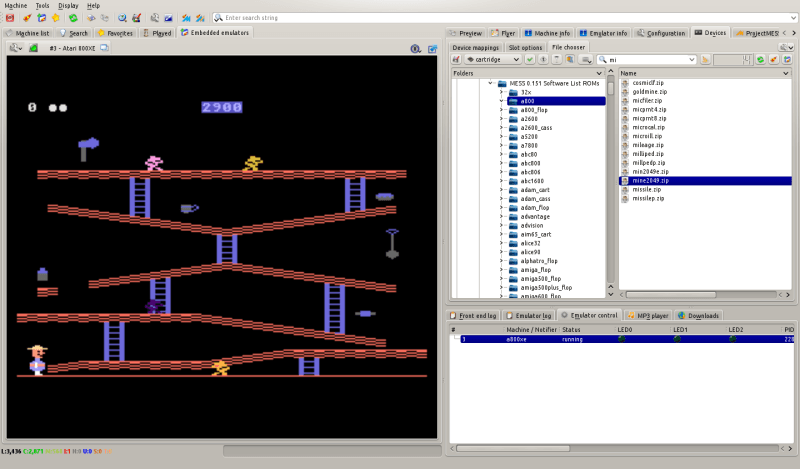This screenshot has height=469, width=800.
Task: Expand the adam_cart folder node
Action: 501,190
